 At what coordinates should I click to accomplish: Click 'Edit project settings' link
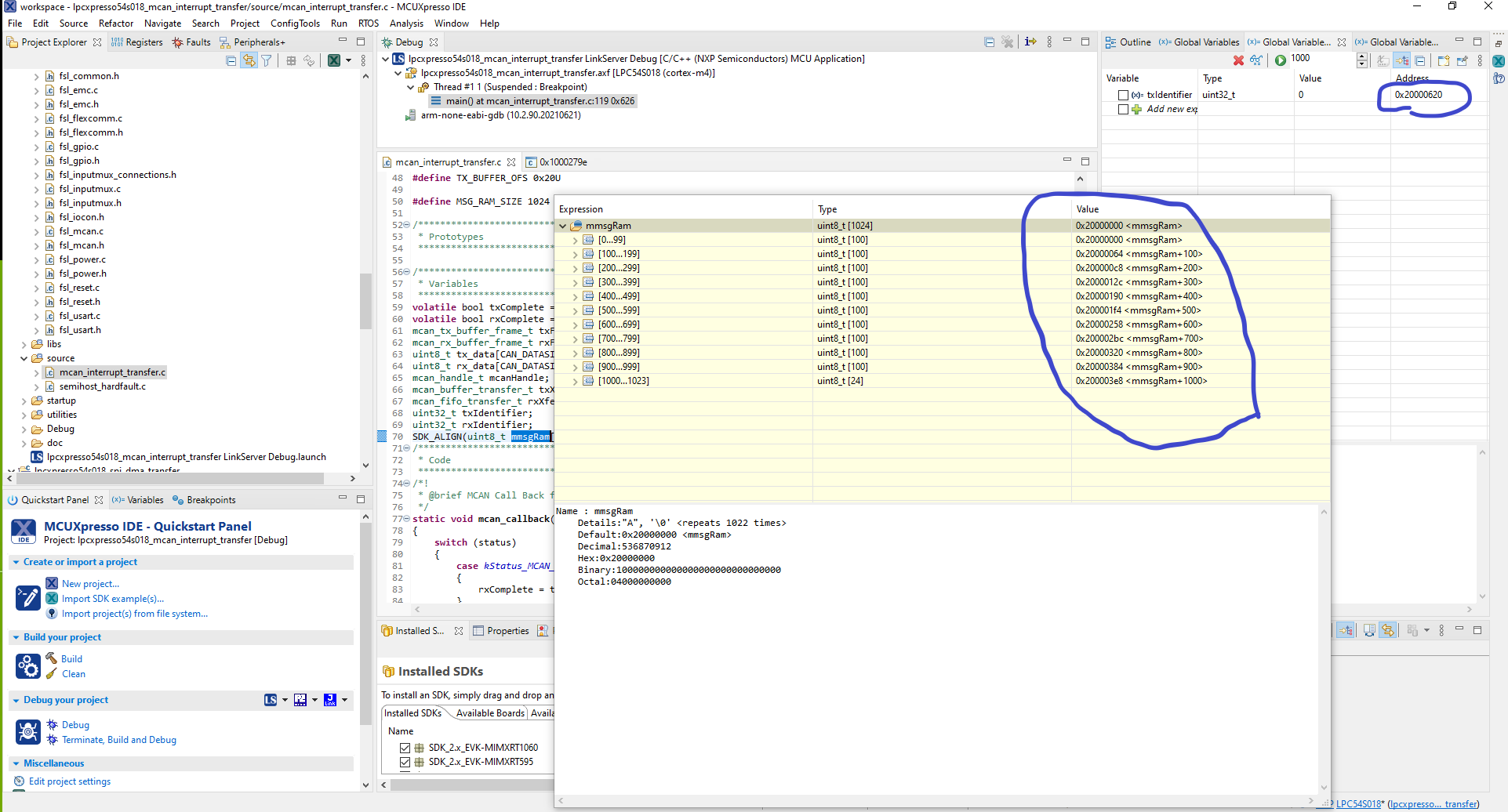pos(70,781)
